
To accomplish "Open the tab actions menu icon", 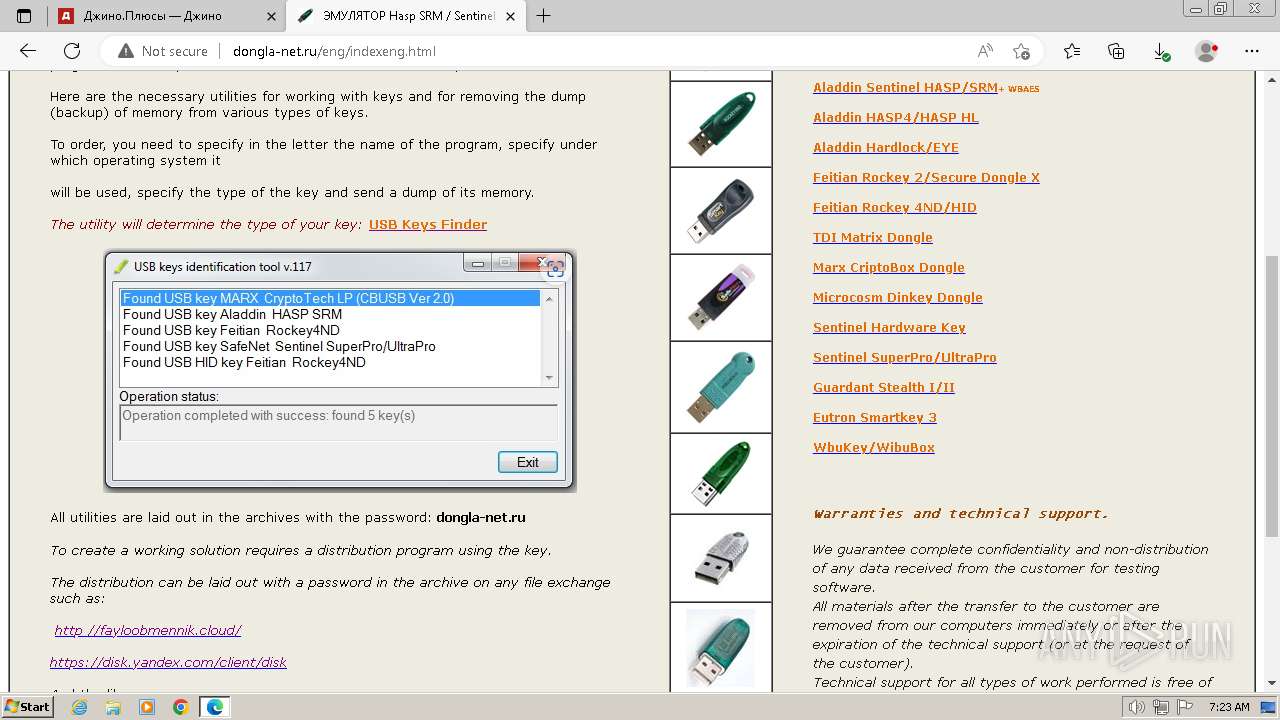I will tap(24, 15).
